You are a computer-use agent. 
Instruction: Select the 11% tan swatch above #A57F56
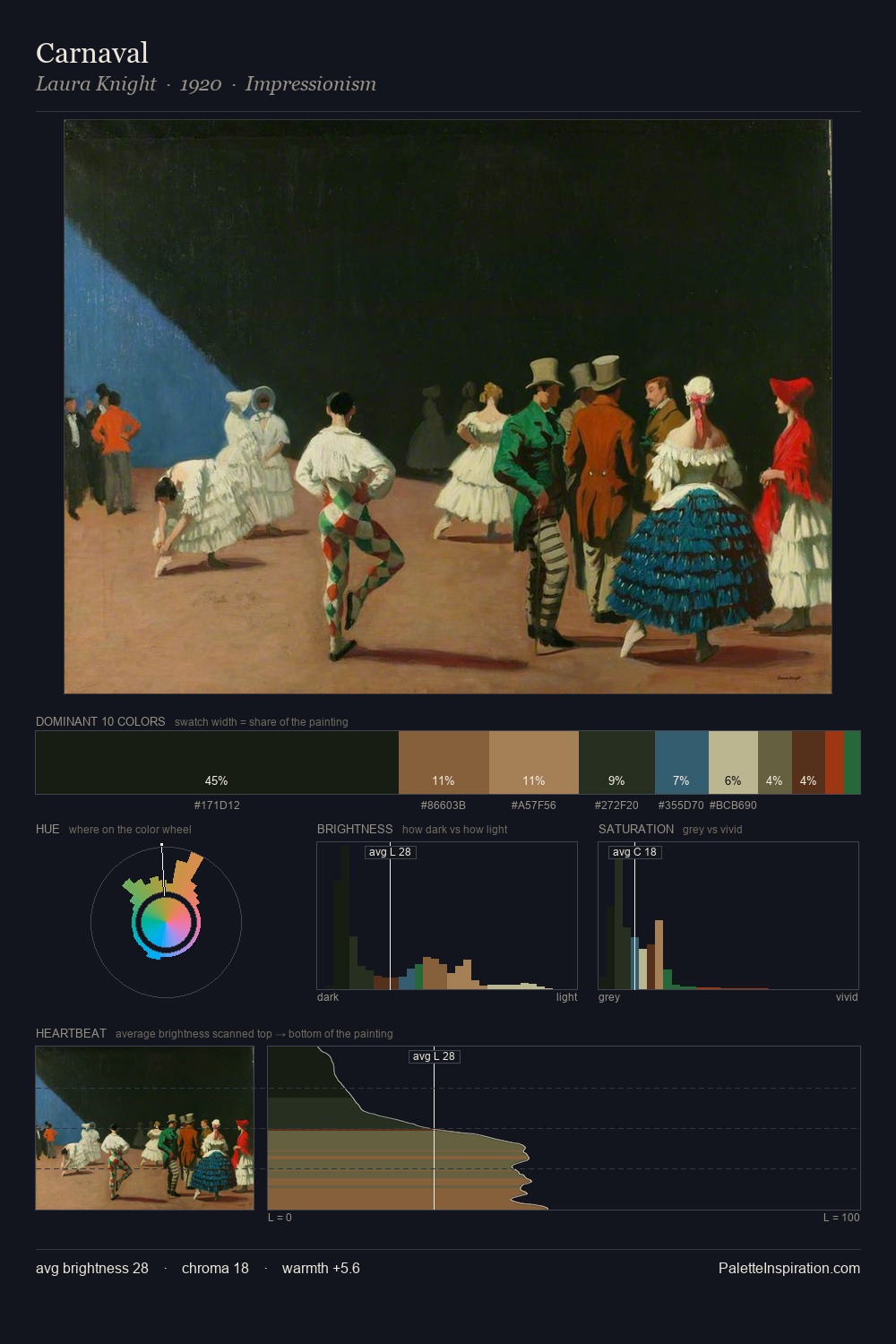tap(534, 762)
